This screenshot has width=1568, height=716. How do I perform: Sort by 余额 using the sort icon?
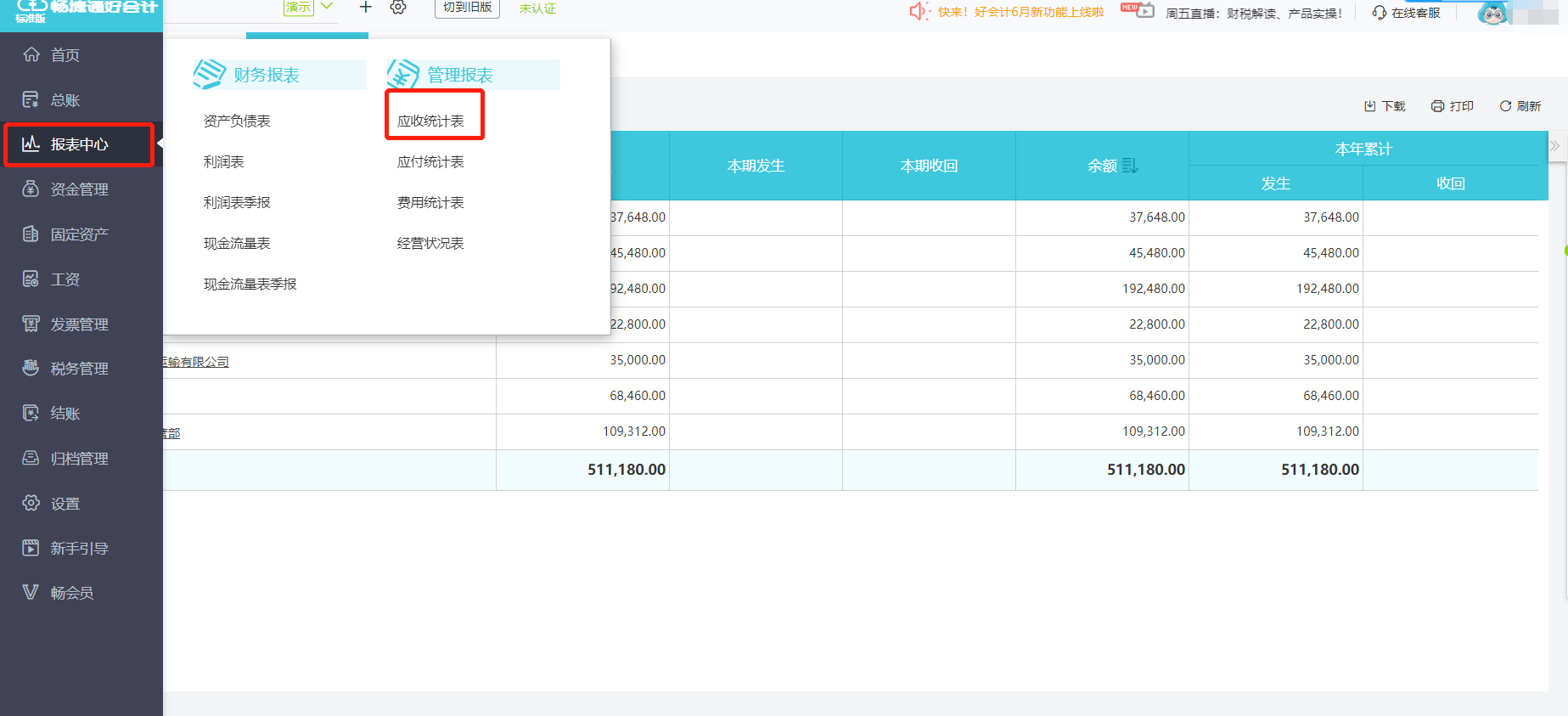pos(1130,166)
